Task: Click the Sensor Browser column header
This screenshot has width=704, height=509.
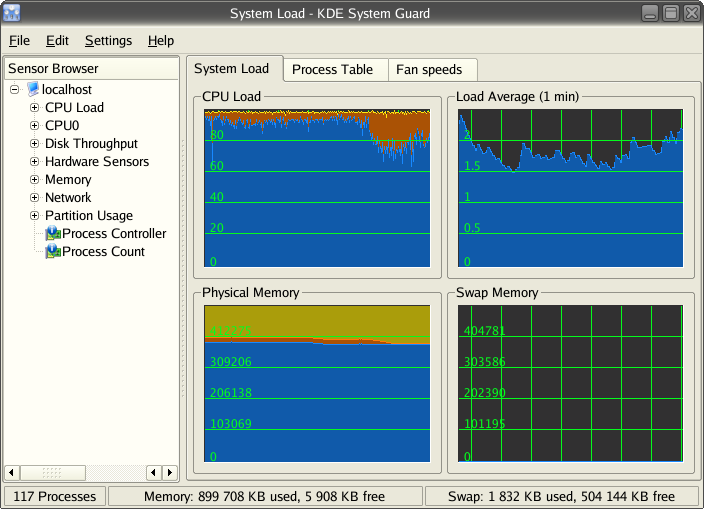Action: [91, 69]
